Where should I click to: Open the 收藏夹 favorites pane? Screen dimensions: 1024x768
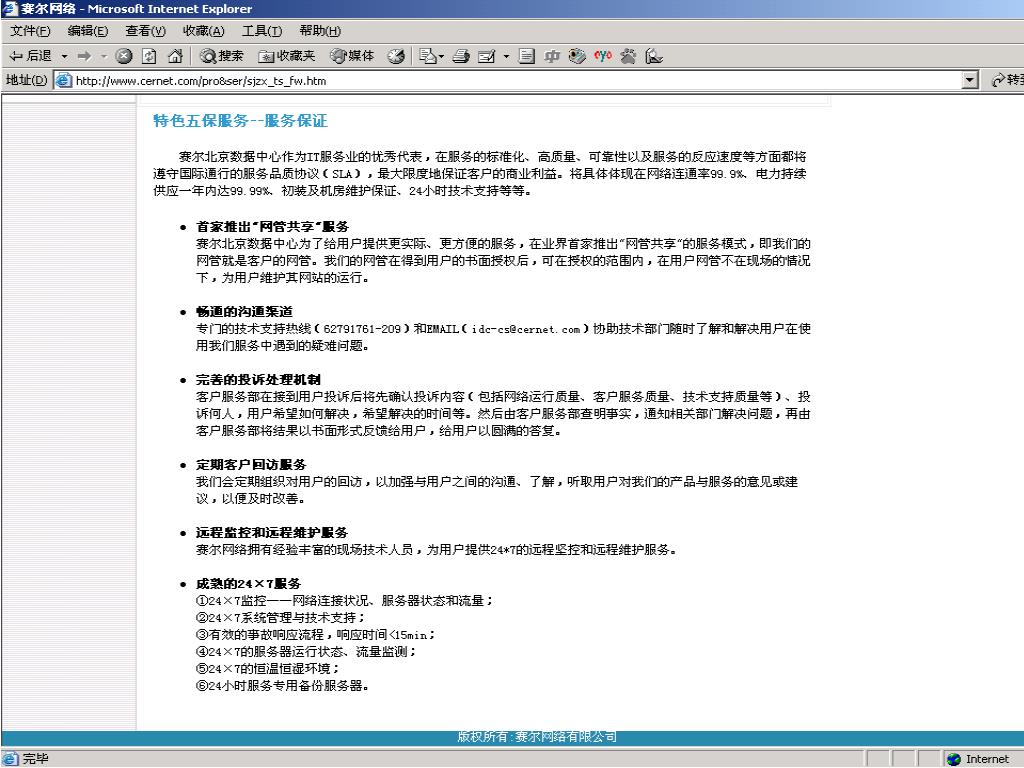[287, 56]
